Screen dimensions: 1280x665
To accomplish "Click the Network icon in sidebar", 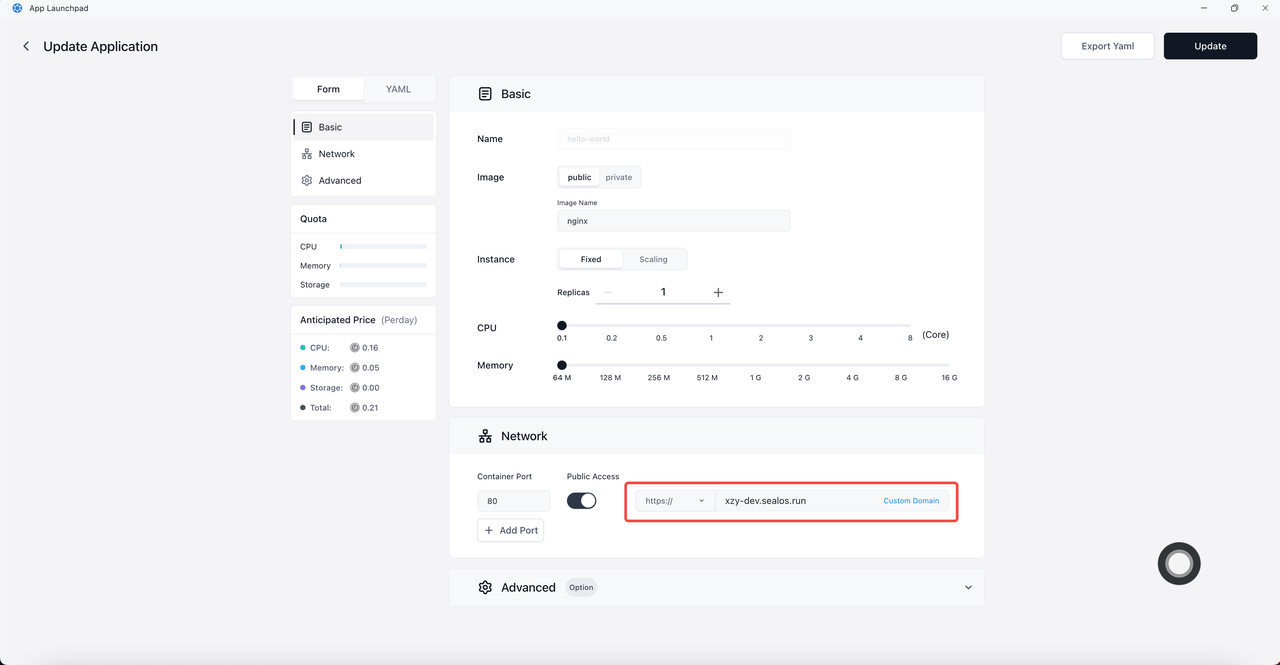I will pyautogui.click(x=307, y=154).
